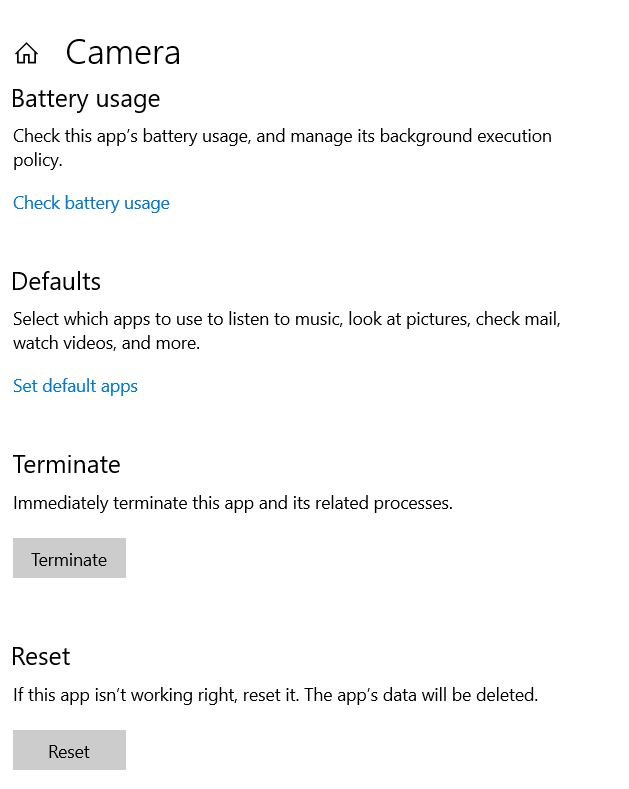629x789 pixels.
Task: Open the Check battery usage link
Action: click(91, 203)
